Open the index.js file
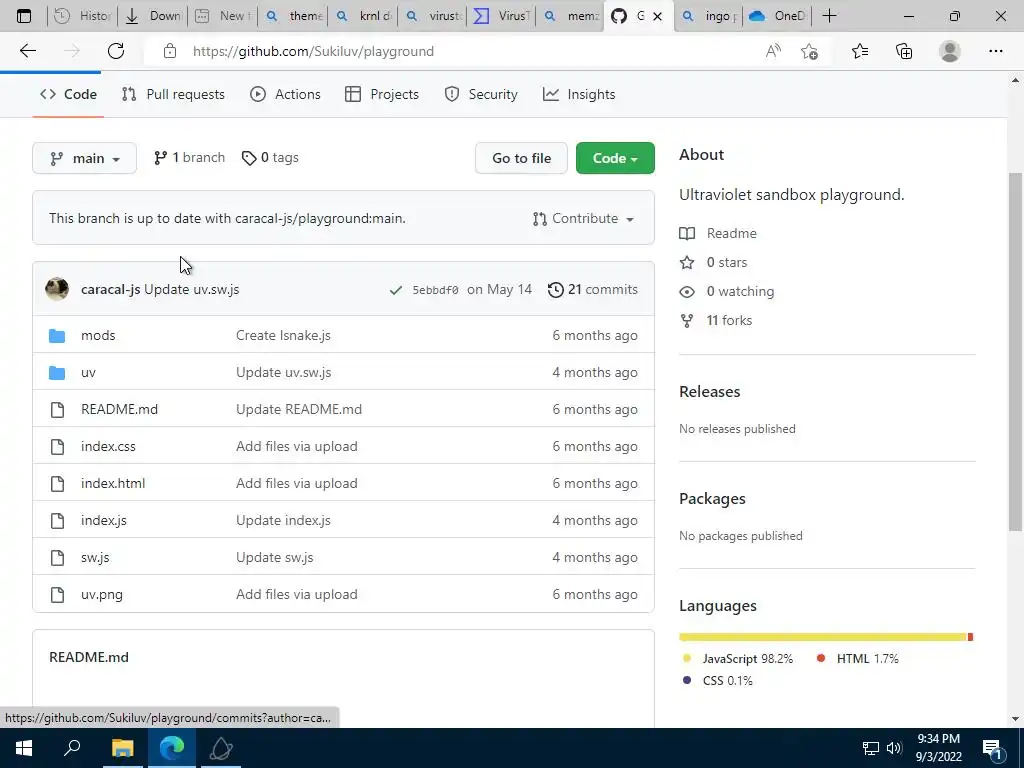Viewport: 1024px width, 768px height. (x=104, y=520)
